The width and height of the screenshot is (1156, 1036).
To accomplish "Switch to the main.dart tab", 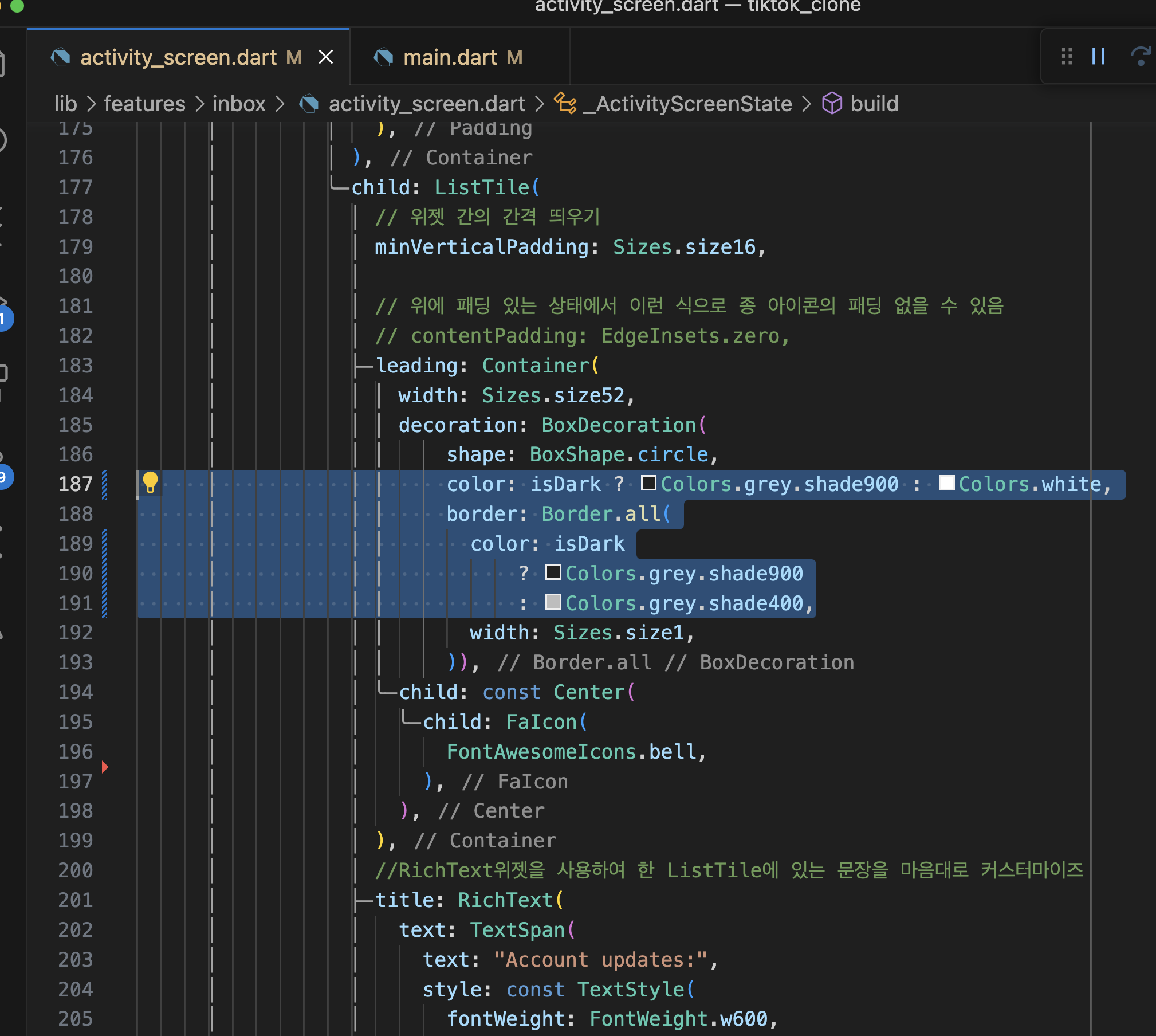I will point(450,57).
